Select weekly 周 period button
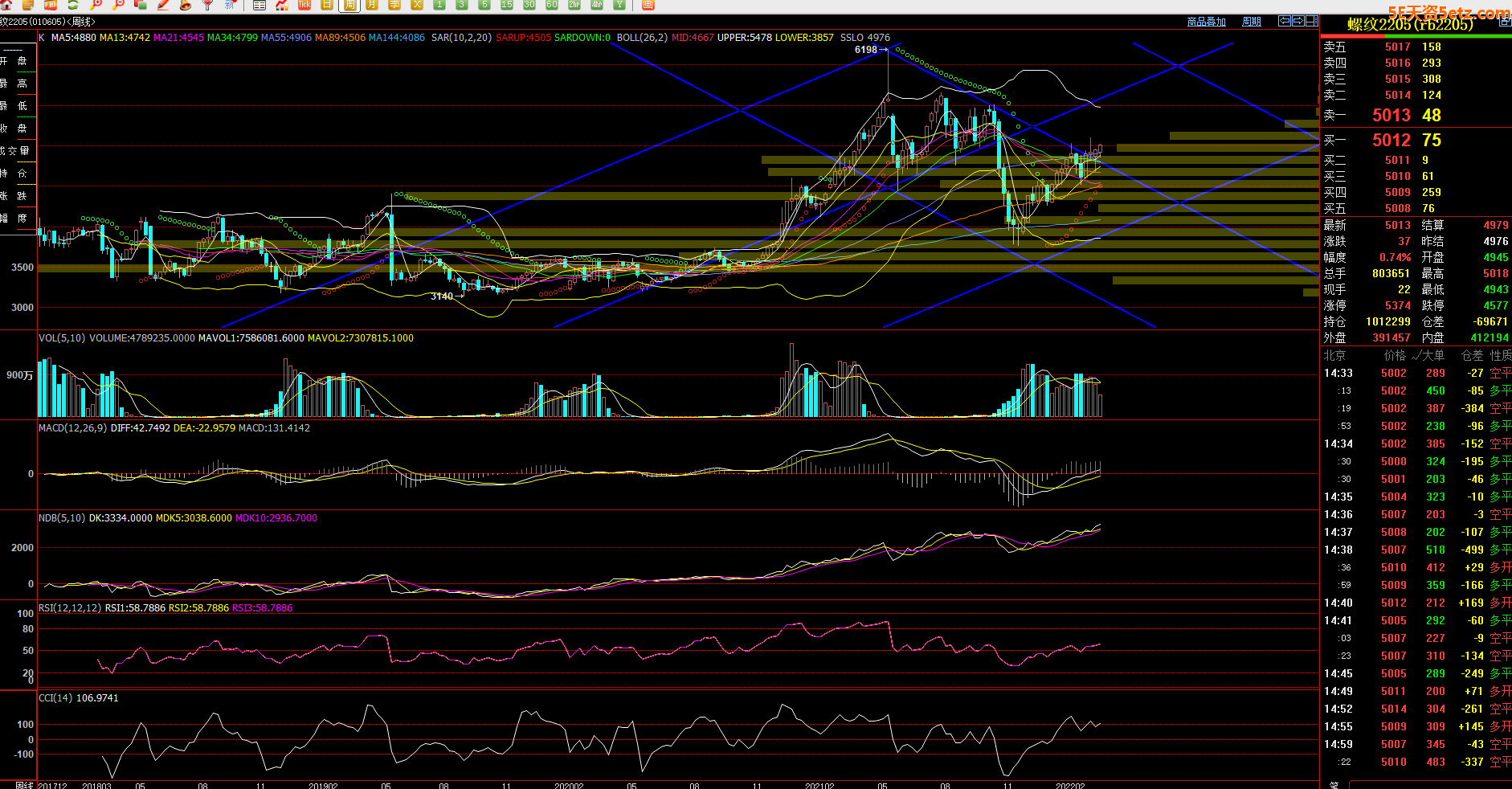 click(x=349, y=5)
